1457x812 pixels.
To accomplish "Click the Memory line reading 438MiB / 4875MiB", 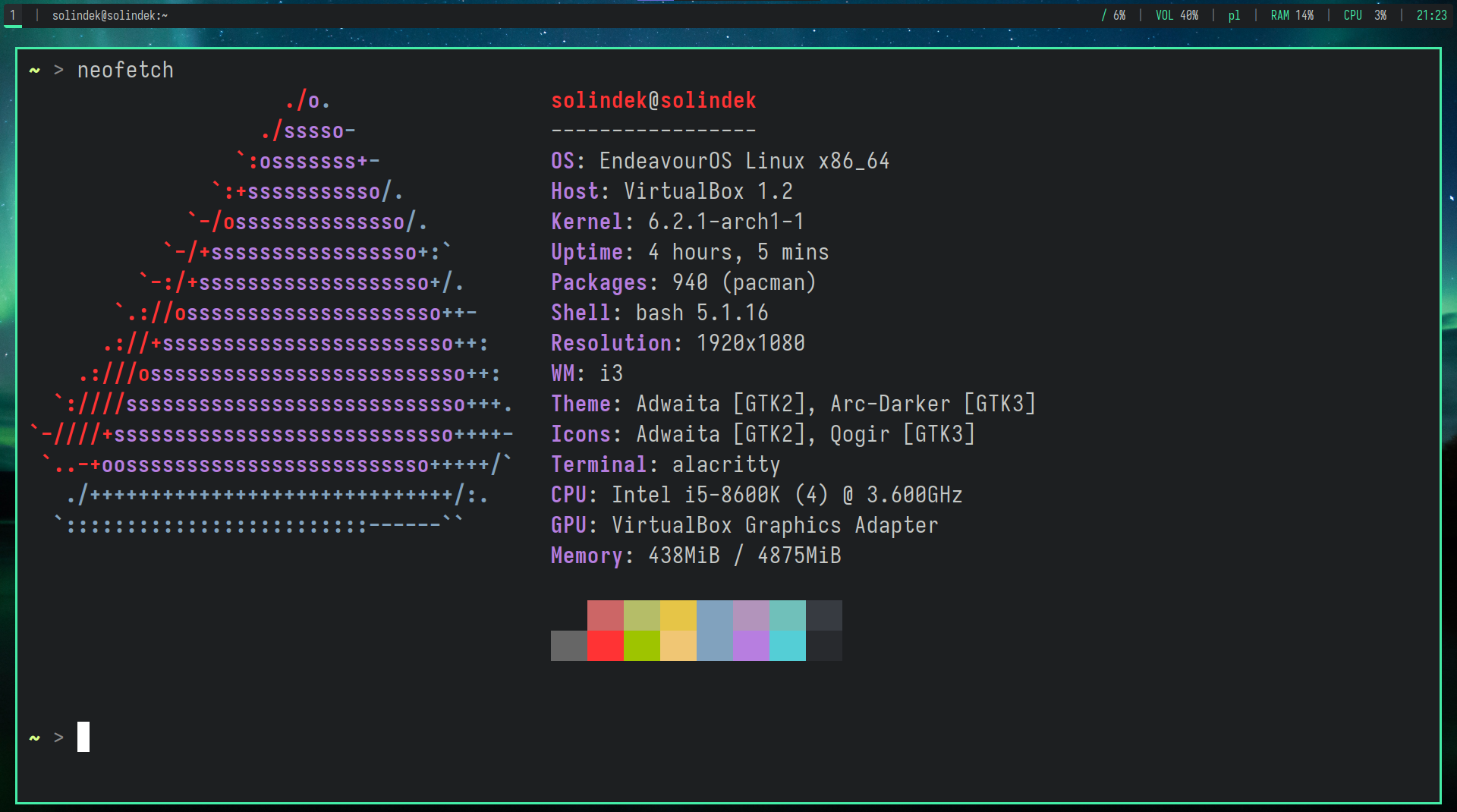I will pyautogui.click(x=696, y=555).
